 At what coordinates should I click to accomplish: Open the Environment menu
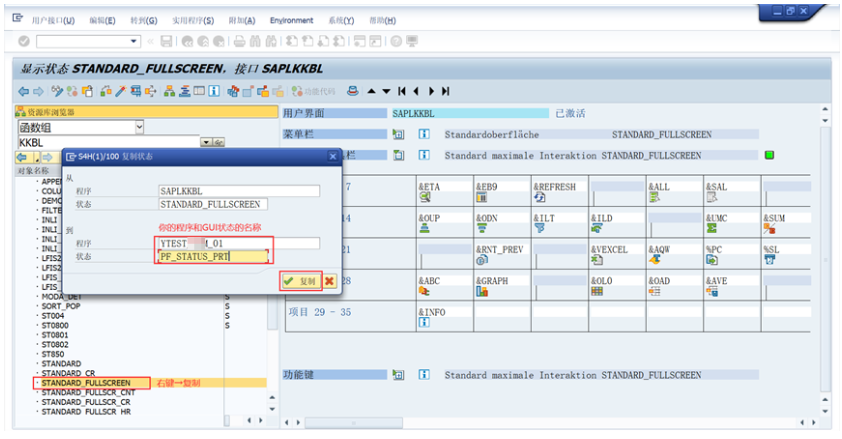(x=291, y=20)
